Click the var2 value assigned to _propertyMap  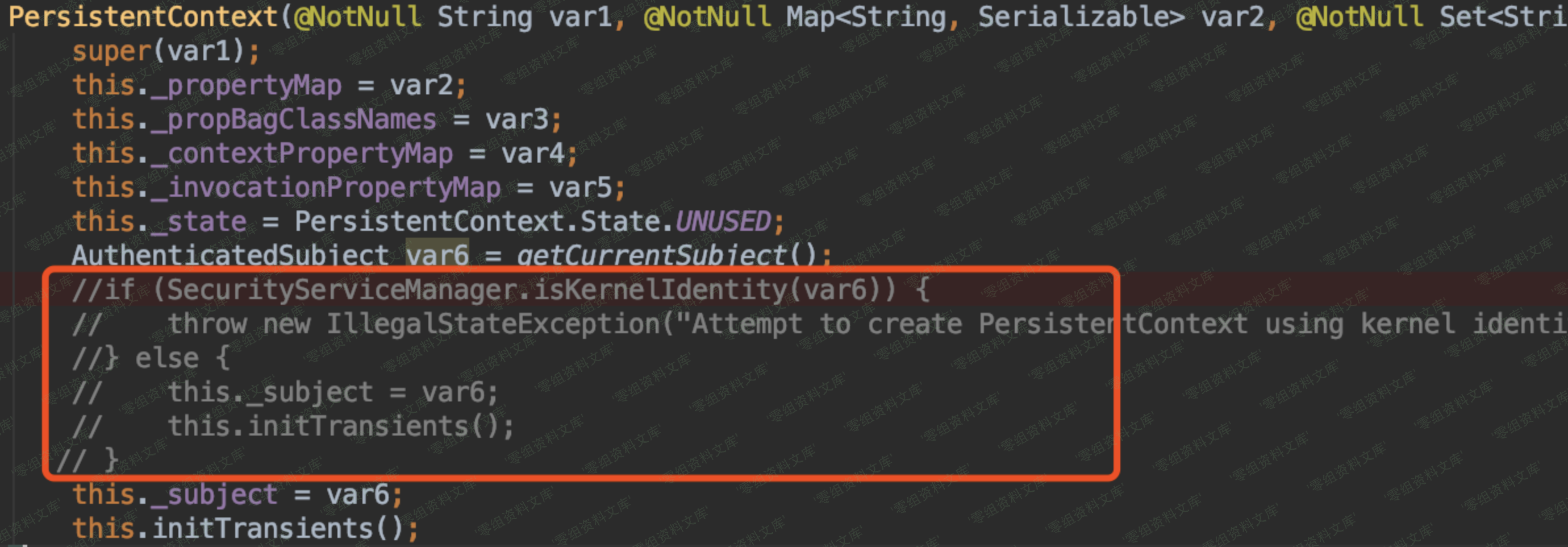point(421,85)
